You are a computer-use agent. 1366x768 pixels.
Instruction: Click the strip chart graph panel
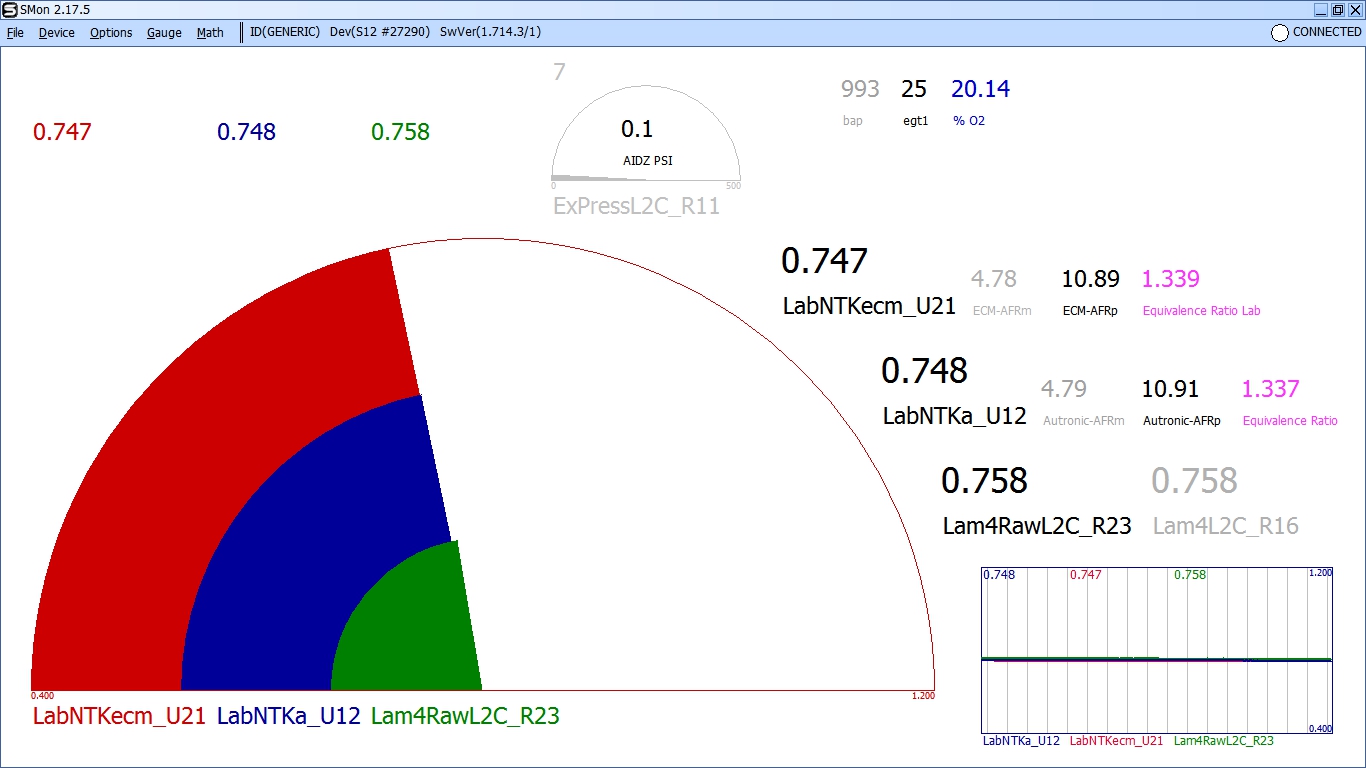click(x=1157, y=650)
